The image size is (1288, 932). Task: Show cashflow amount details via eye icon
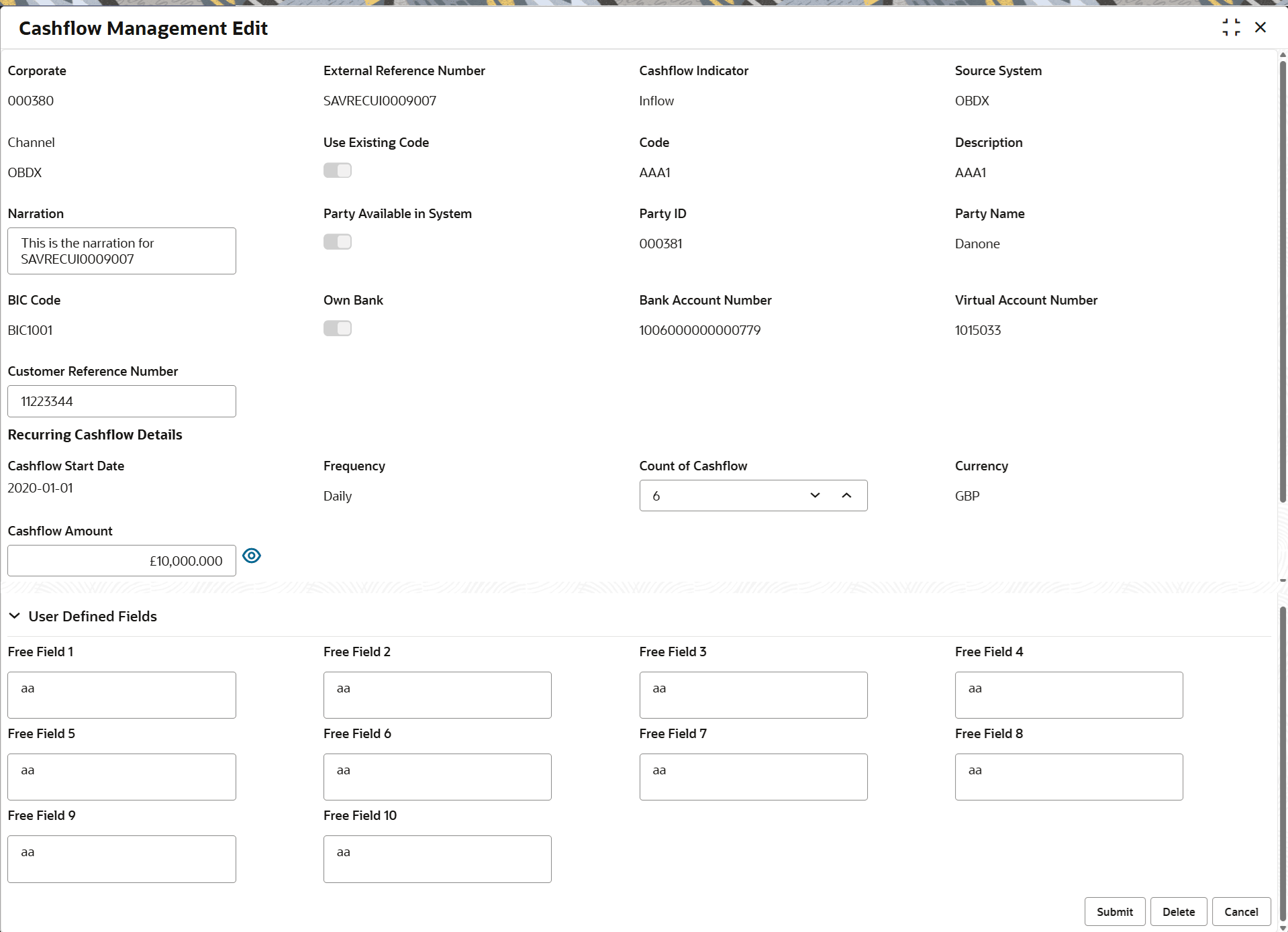252,556
